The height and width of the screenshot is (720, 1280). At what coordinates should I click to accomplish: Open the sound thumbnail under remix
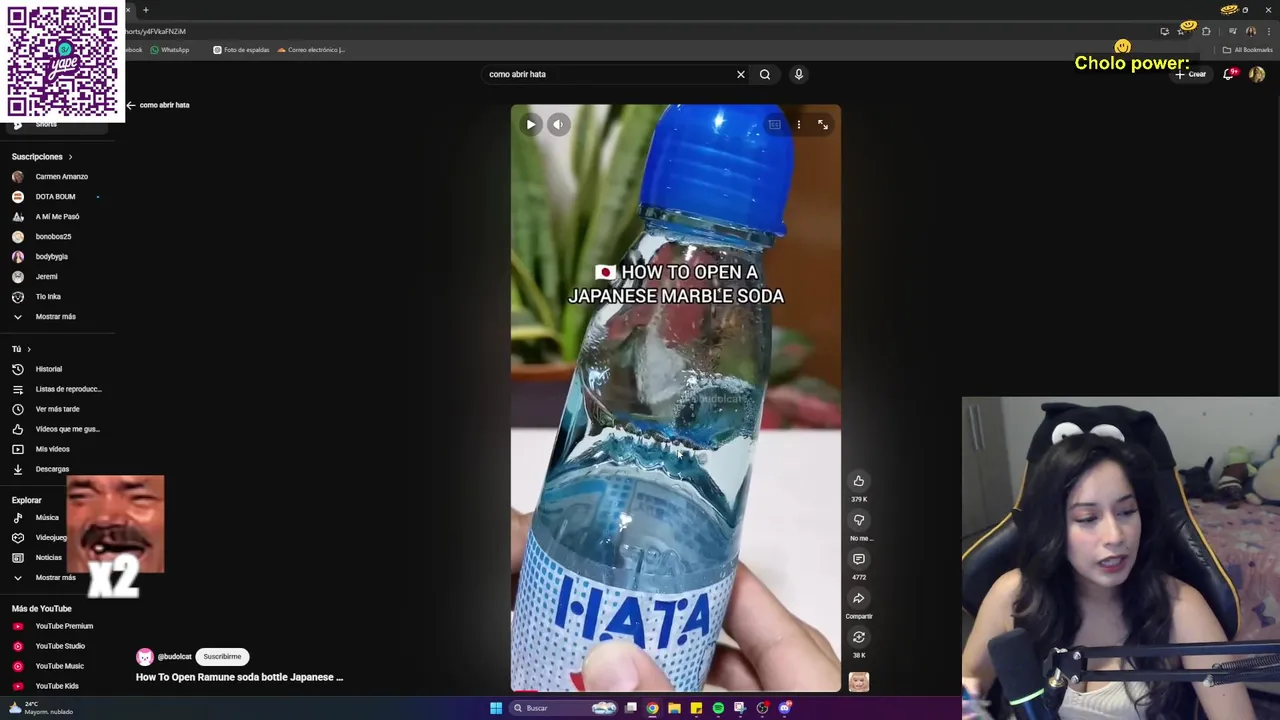pyautogui.click(x=858, y=682)
